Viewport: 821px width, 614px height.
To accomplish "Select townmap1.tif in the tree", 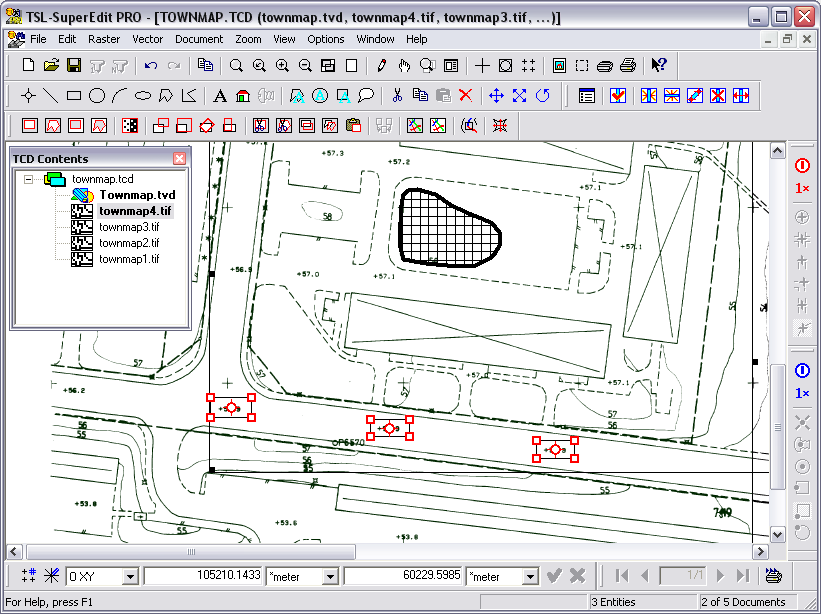I will tap(129, 259).
